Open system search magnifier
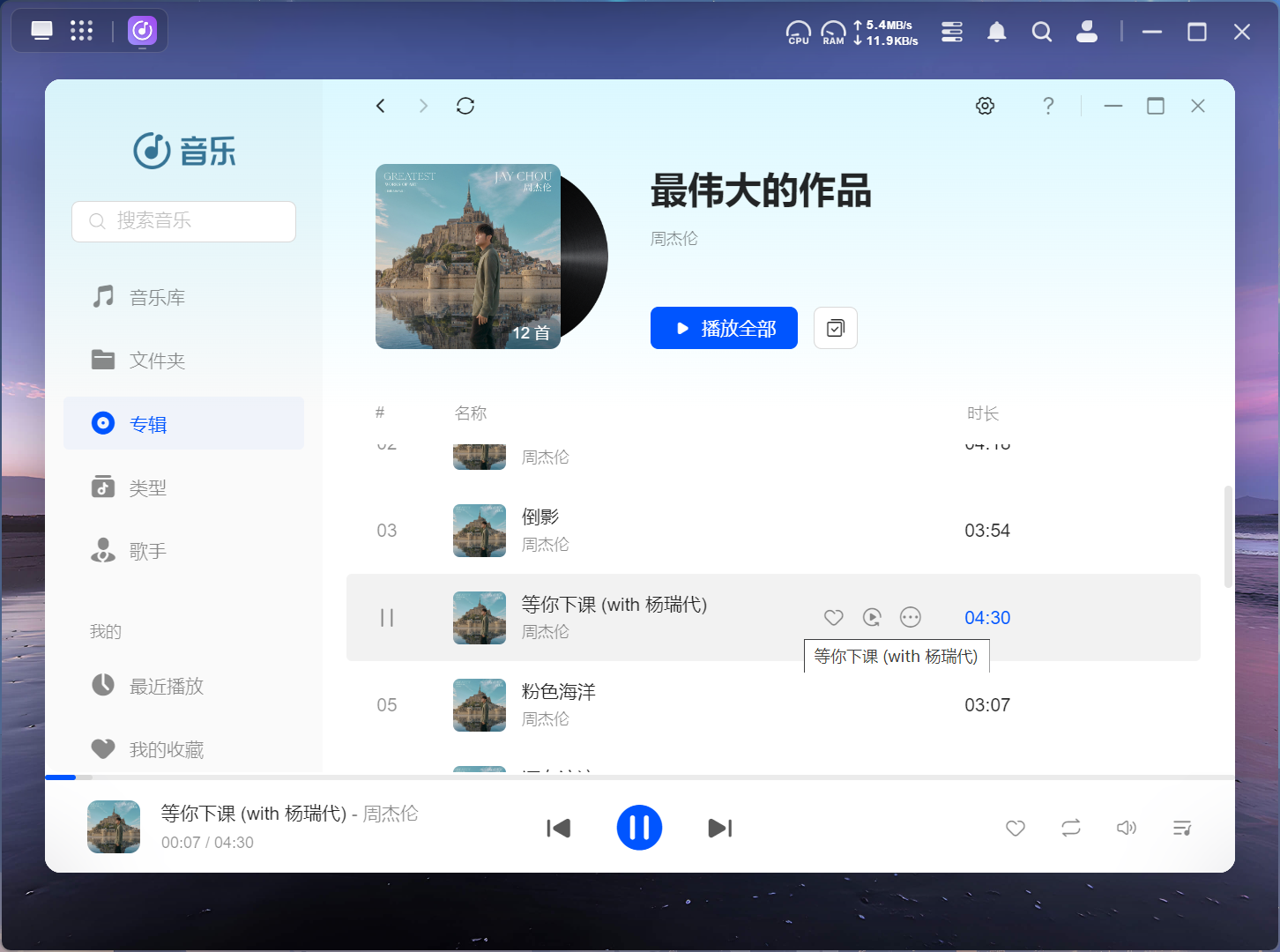The height and width of the screenshot is (952, 1280). 1042,32
